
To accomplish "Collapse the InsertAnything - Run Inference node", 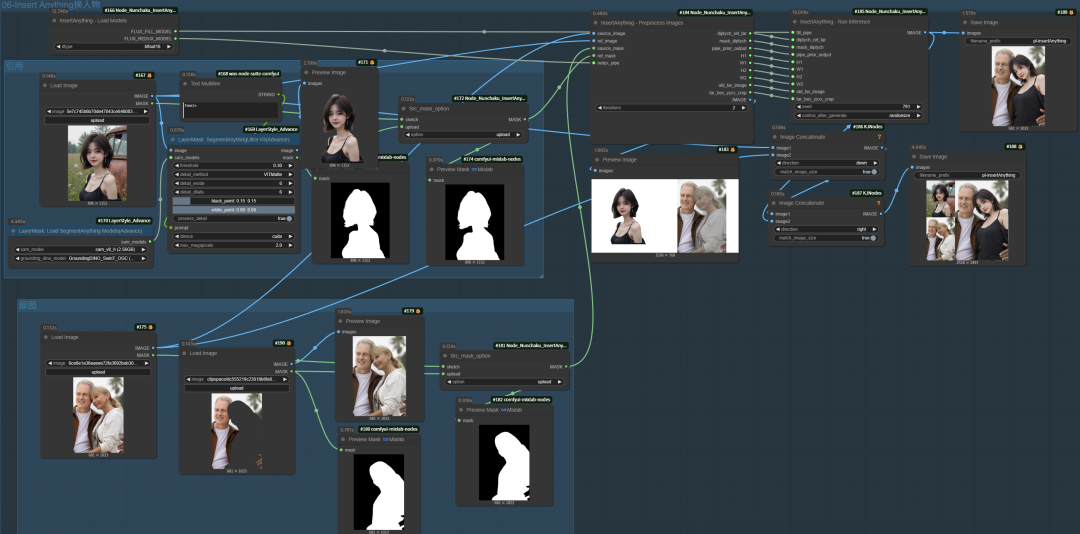I will tap(795, 21).
